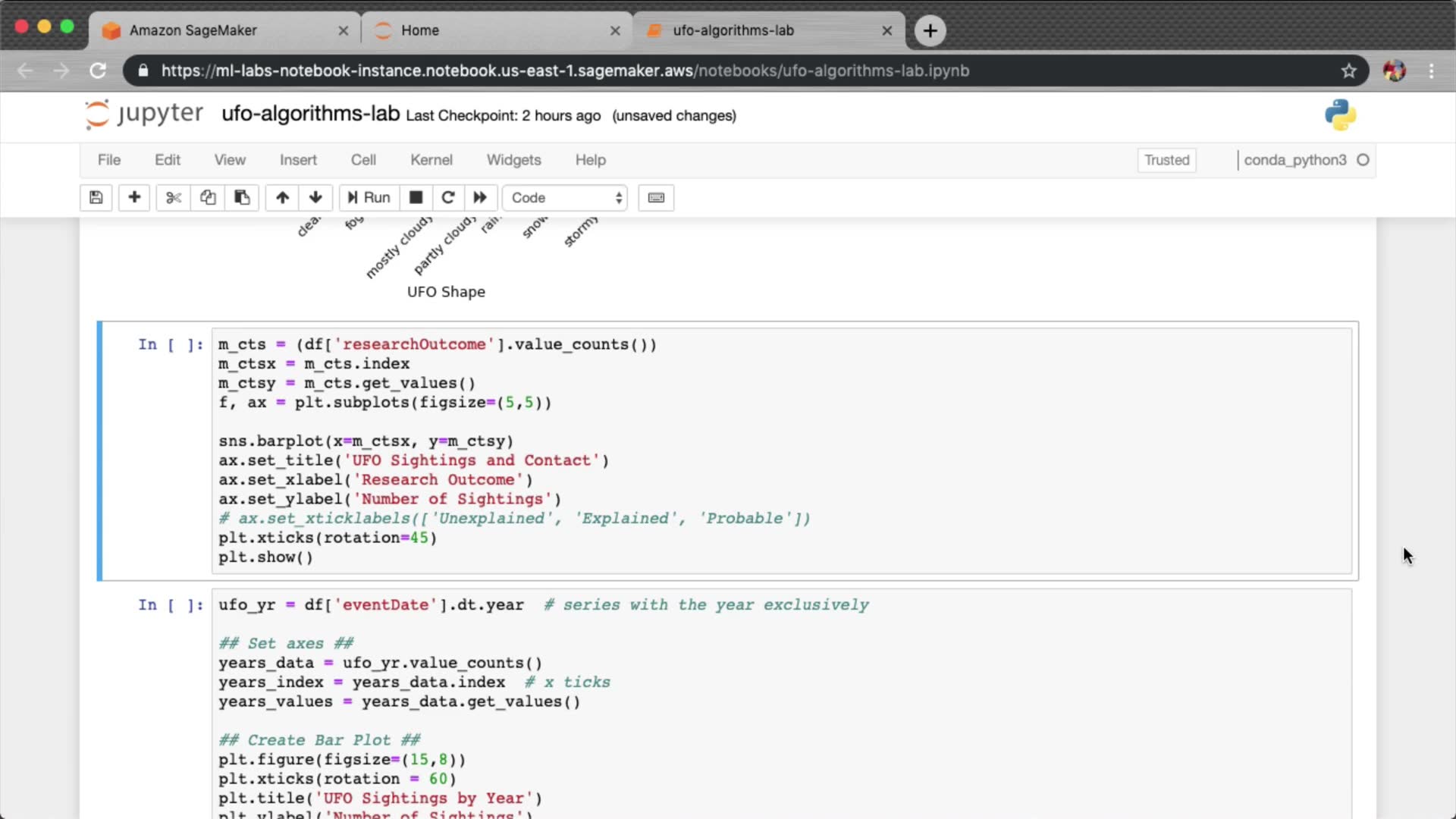Screen dimensions: 1456x819
Task: Click the Trusted notebook button
Action: click(x=1166, y=160)
